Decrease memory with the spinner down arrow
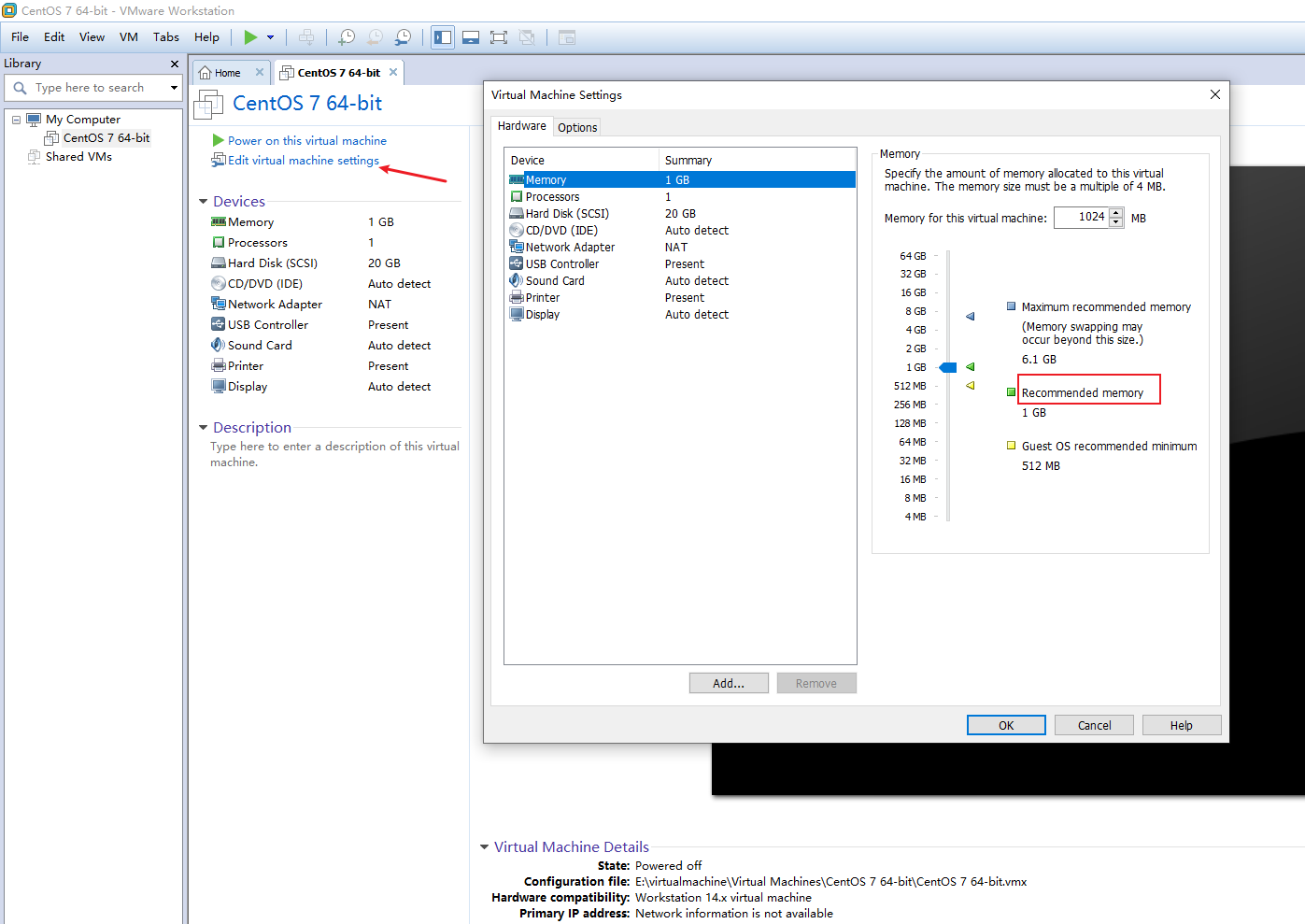 tap(1116, 222)
